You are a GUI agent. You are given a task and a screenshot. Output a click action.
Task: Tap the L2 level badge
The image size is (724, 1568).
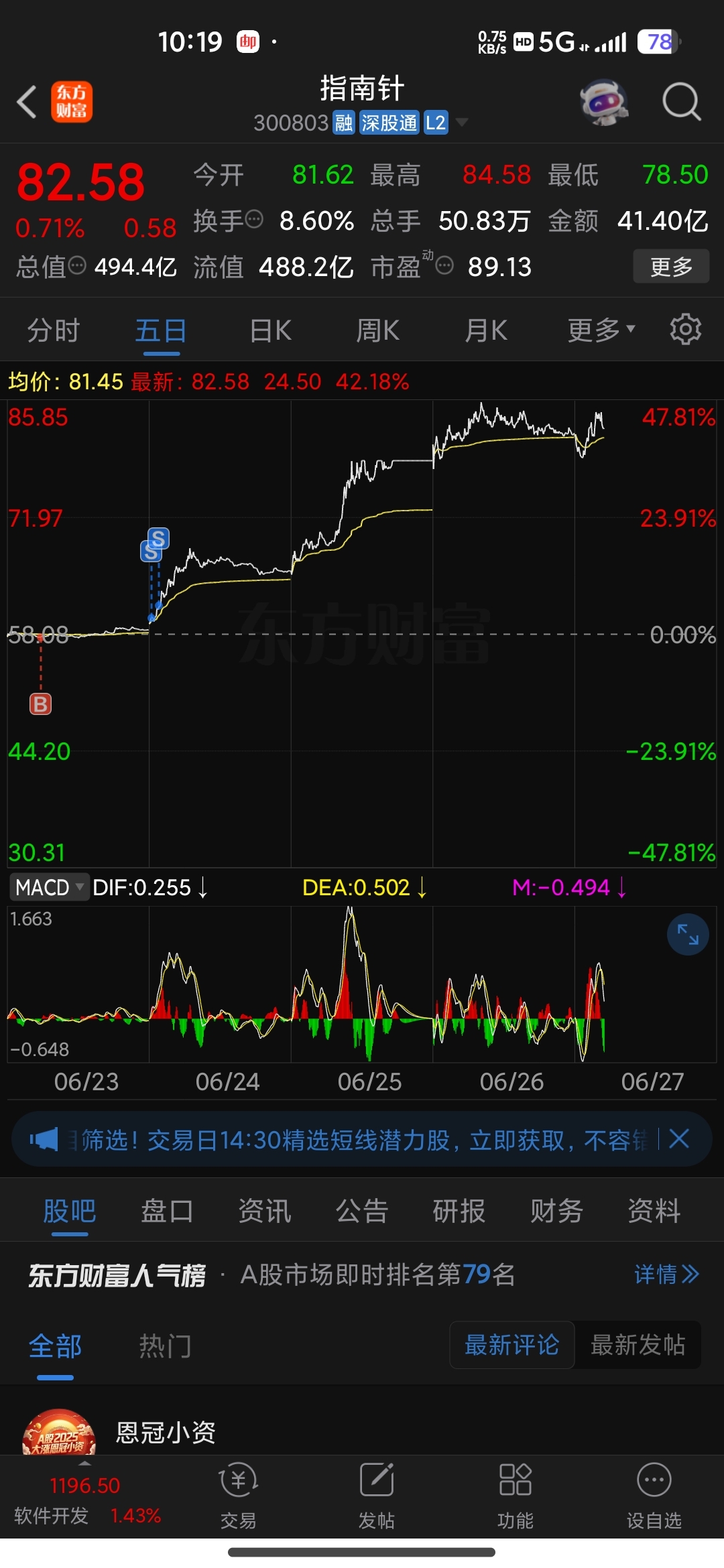436,123
